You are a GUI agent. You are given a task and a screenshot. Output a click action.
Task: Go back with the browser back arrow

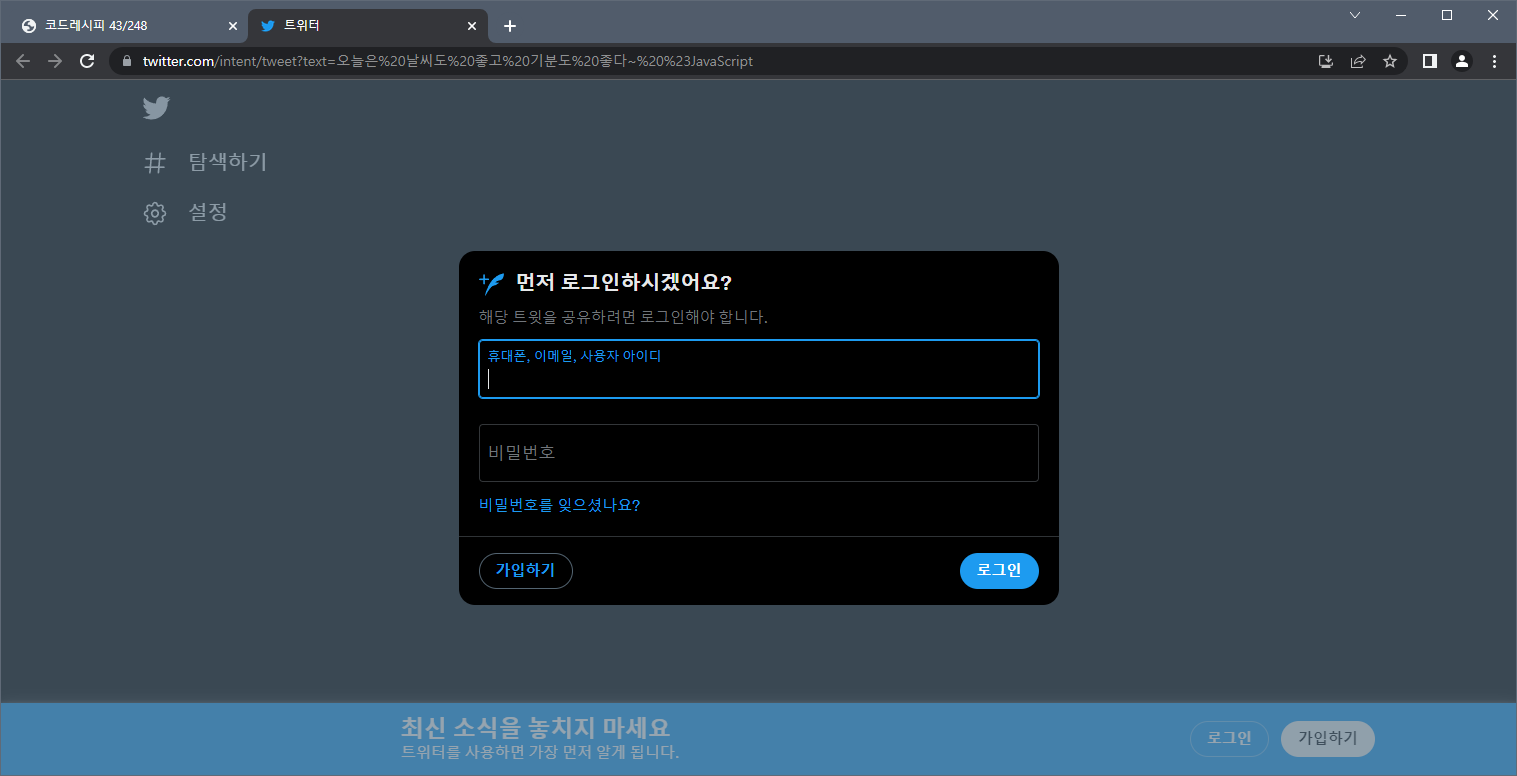(x=23, y=61)
